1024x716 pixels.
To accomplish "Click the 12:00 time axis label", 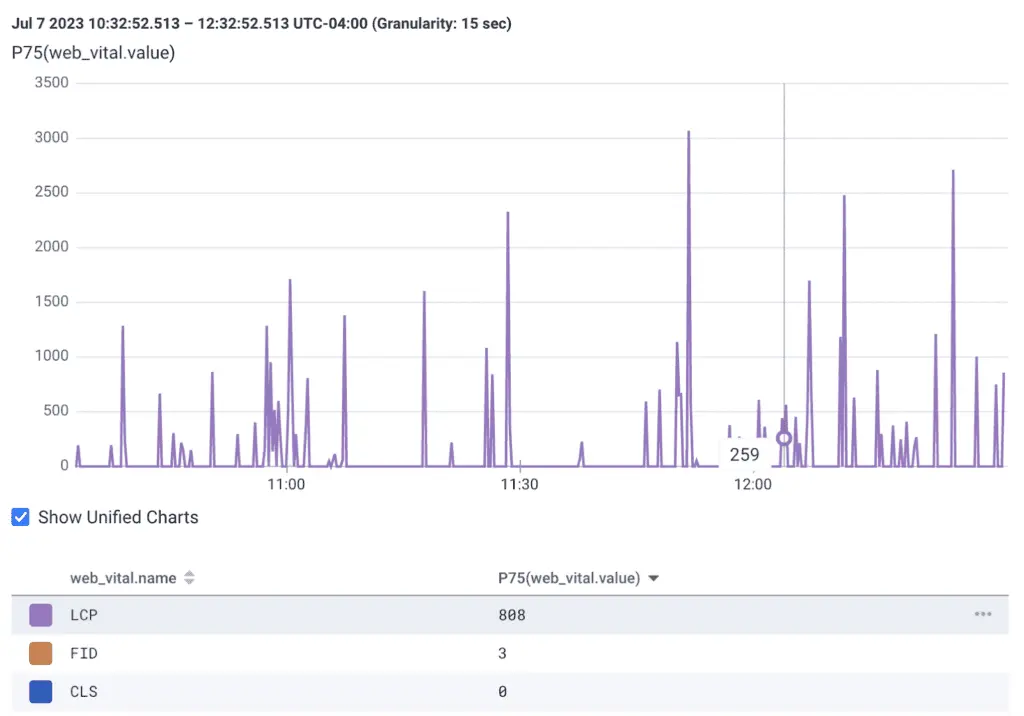I will [x=752, y=485].
